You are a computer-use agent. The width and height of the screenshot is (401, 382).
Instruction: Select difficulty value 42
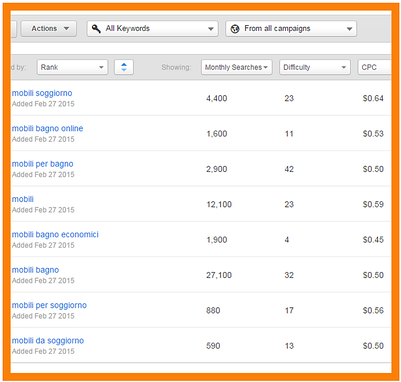(x=289, y=169)
